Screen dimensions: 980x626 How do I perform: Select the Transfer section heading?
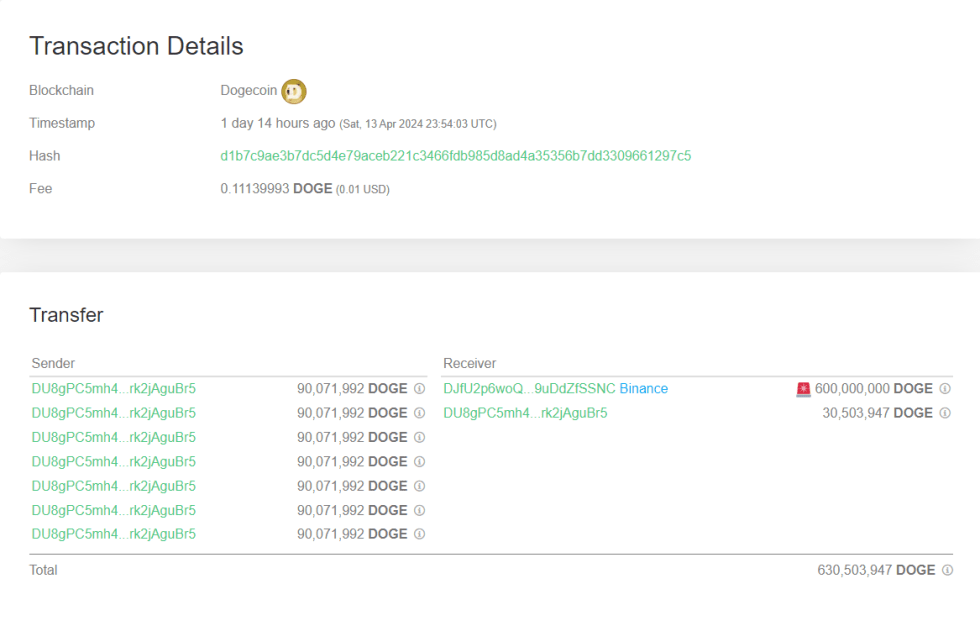click(66, 314)
